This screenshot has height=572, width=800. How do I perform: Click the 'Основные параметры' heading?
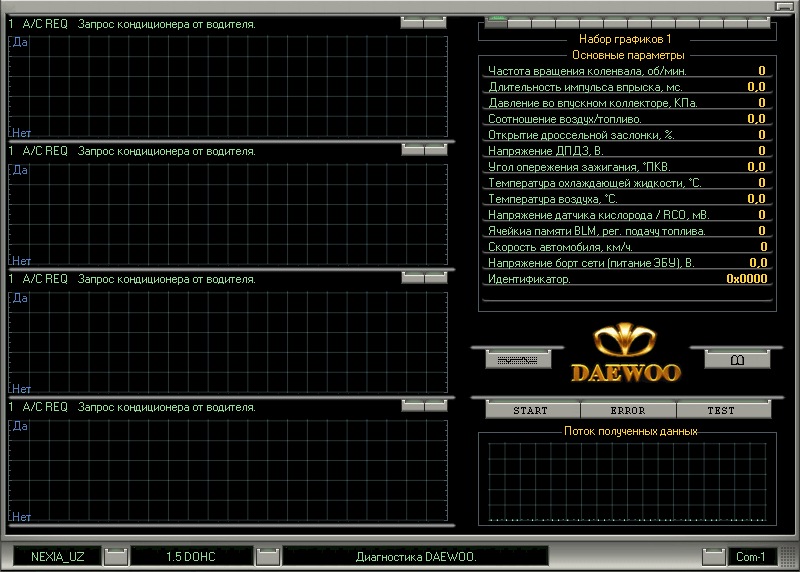point(628,55)
